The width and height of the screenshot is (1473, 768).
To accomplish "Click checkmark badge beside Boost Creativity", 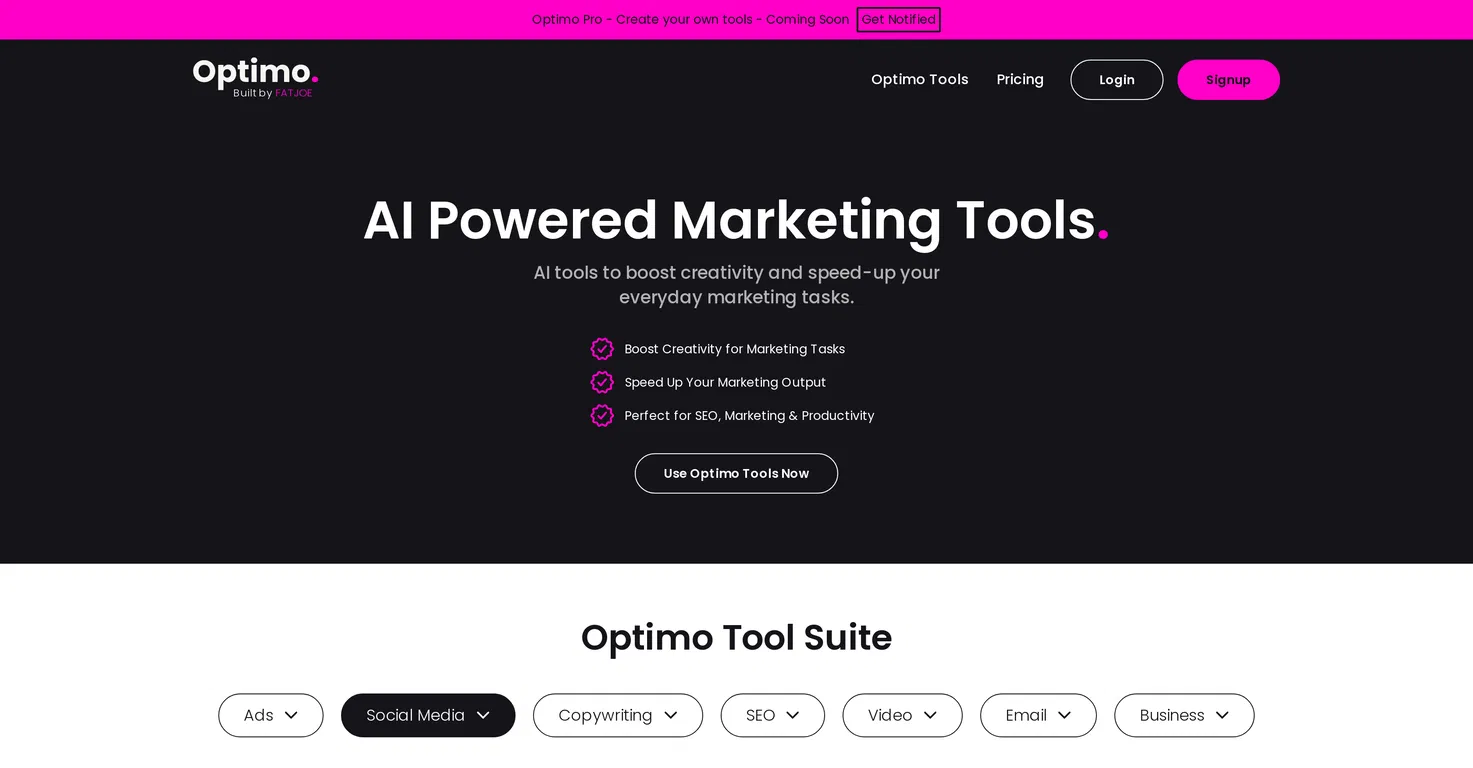I will [602, 349].
